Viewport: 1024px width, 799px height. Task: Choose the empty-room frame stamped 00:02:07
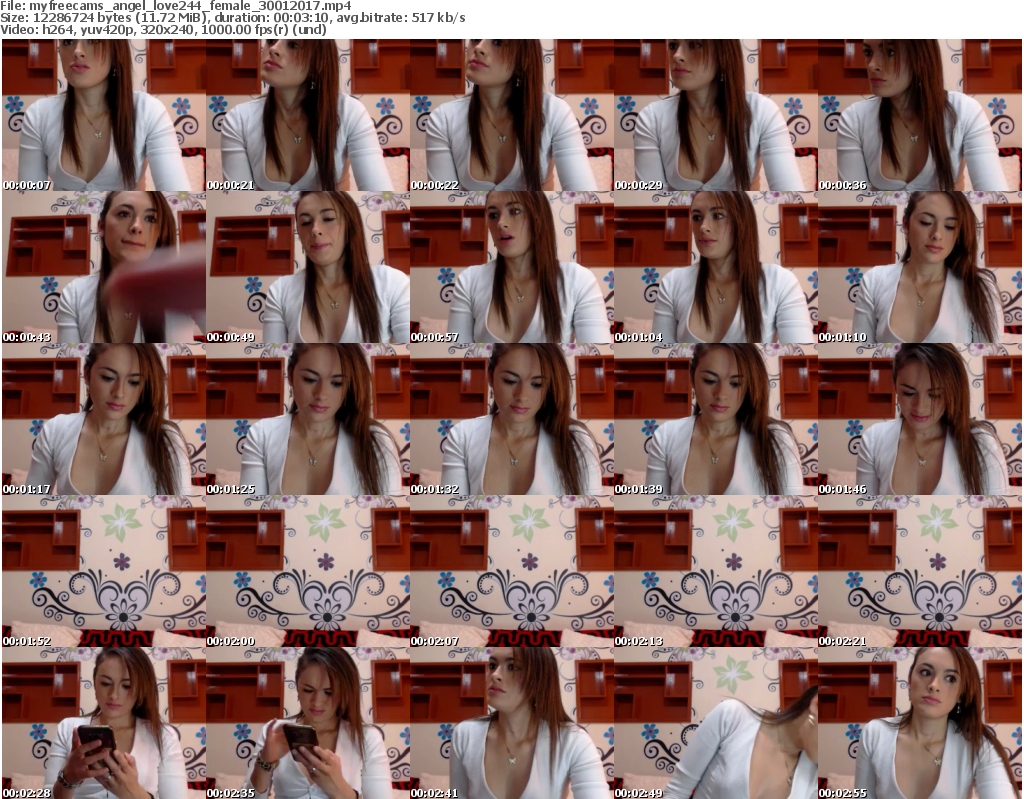[511, 572]
